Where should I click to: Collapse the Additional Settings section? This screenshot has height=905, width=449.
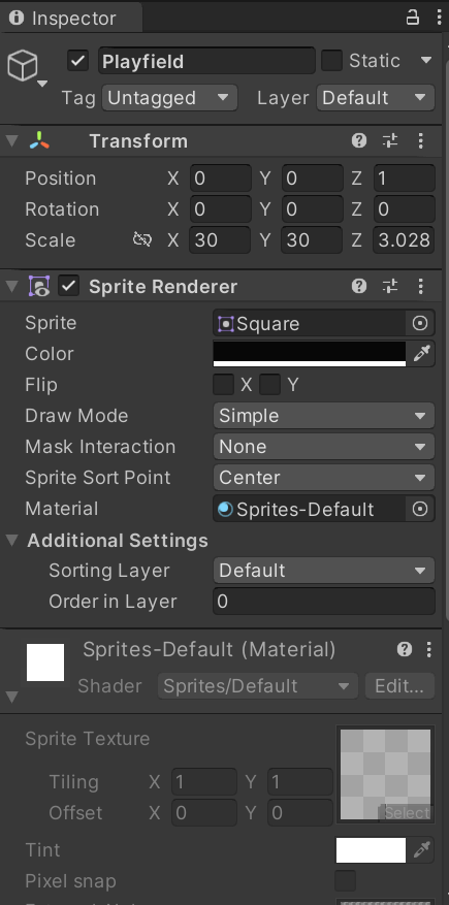12,541
